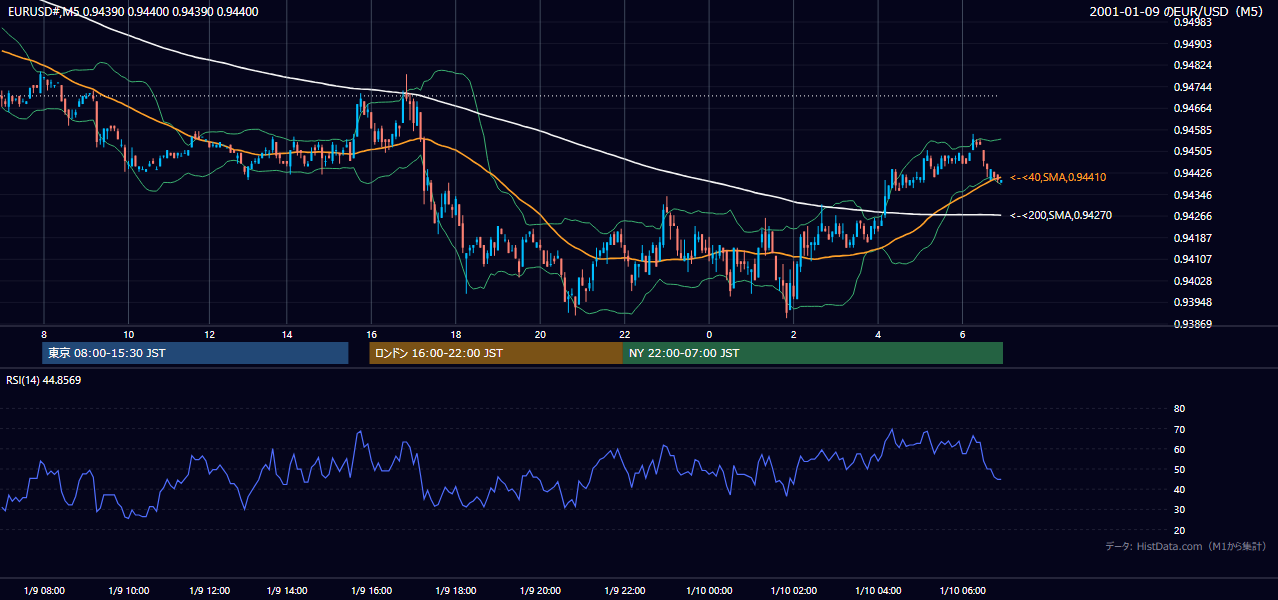Screen dimensions: 1278x600
Task: Click RSI axis level 20 on right scale
Action: (x=1179, y=530)
